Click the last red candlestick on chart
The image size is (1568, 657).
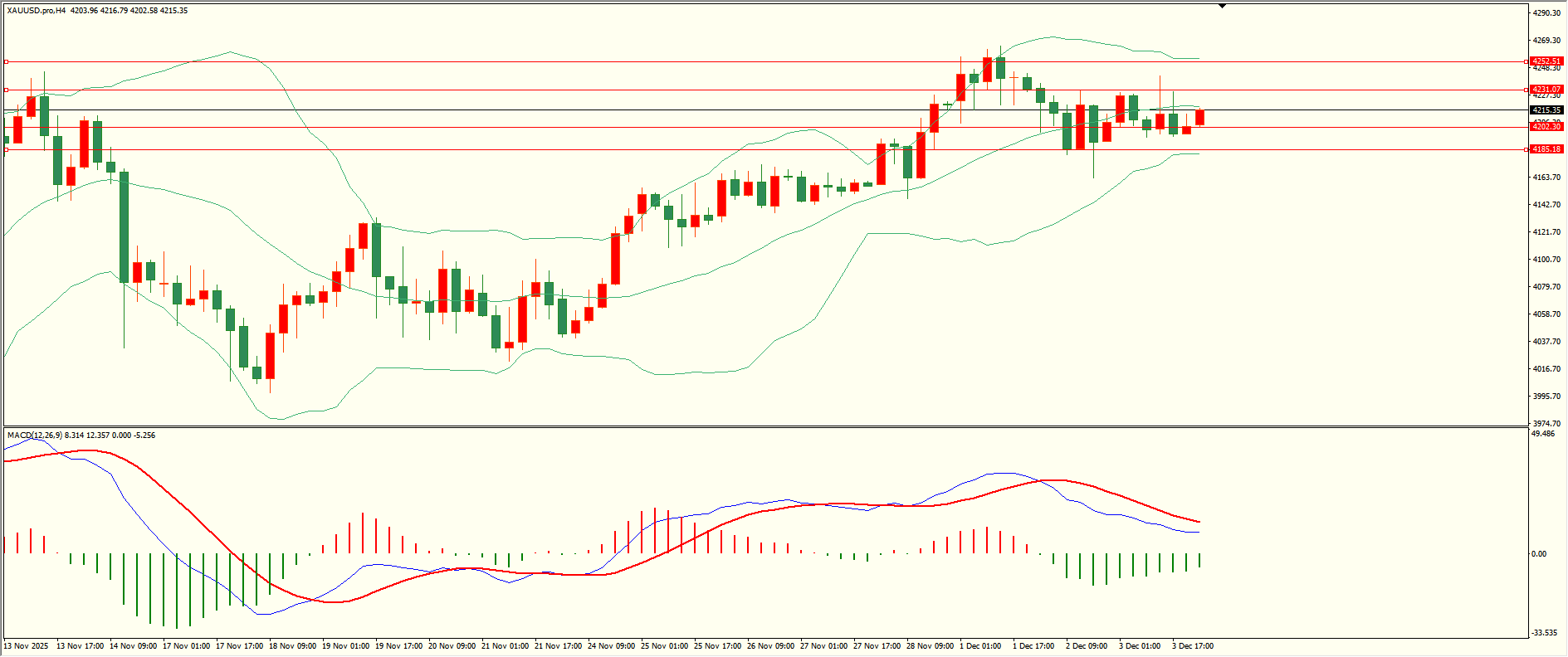1199,118
